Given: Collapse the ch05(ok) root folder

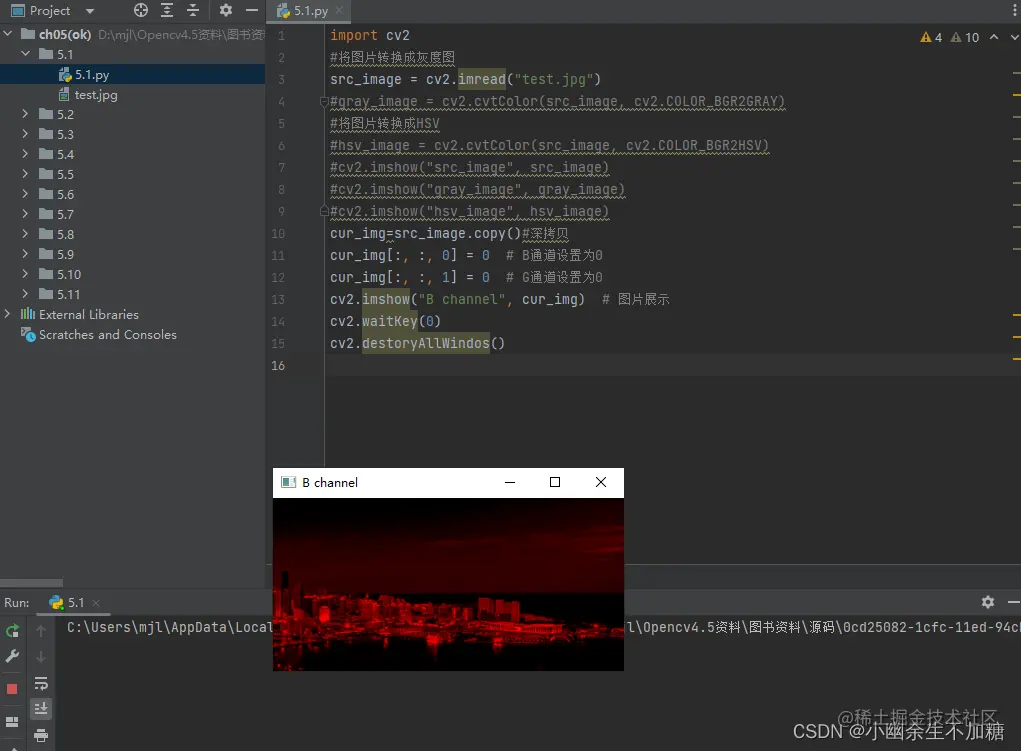Looking at the screenshot, I should pyautogui.click(x=8, y=34).
